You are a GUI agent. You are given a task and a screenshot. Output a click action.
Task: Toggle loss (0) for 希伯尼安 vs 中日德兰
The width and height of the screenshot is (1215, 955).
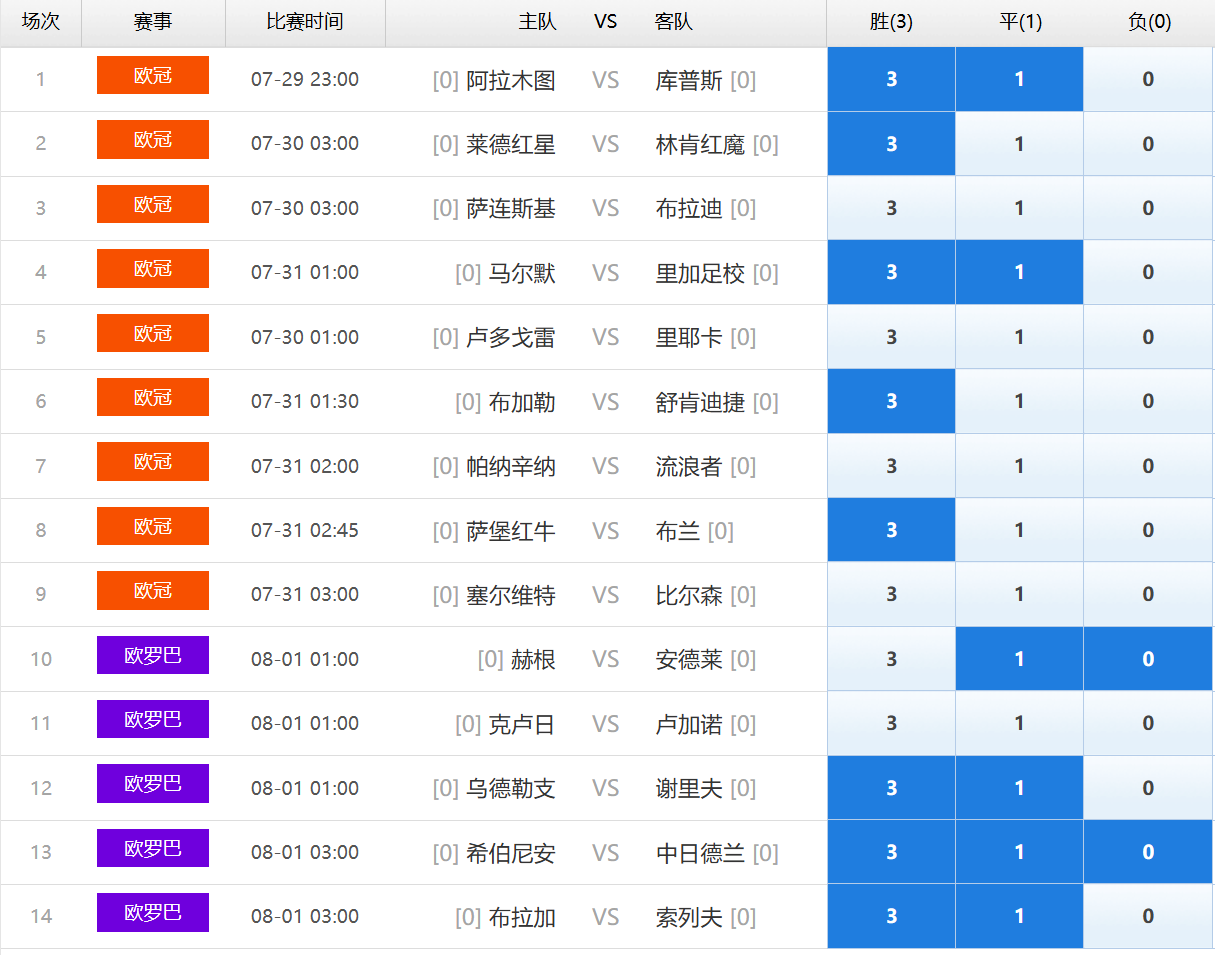(x=1148, y=852)
